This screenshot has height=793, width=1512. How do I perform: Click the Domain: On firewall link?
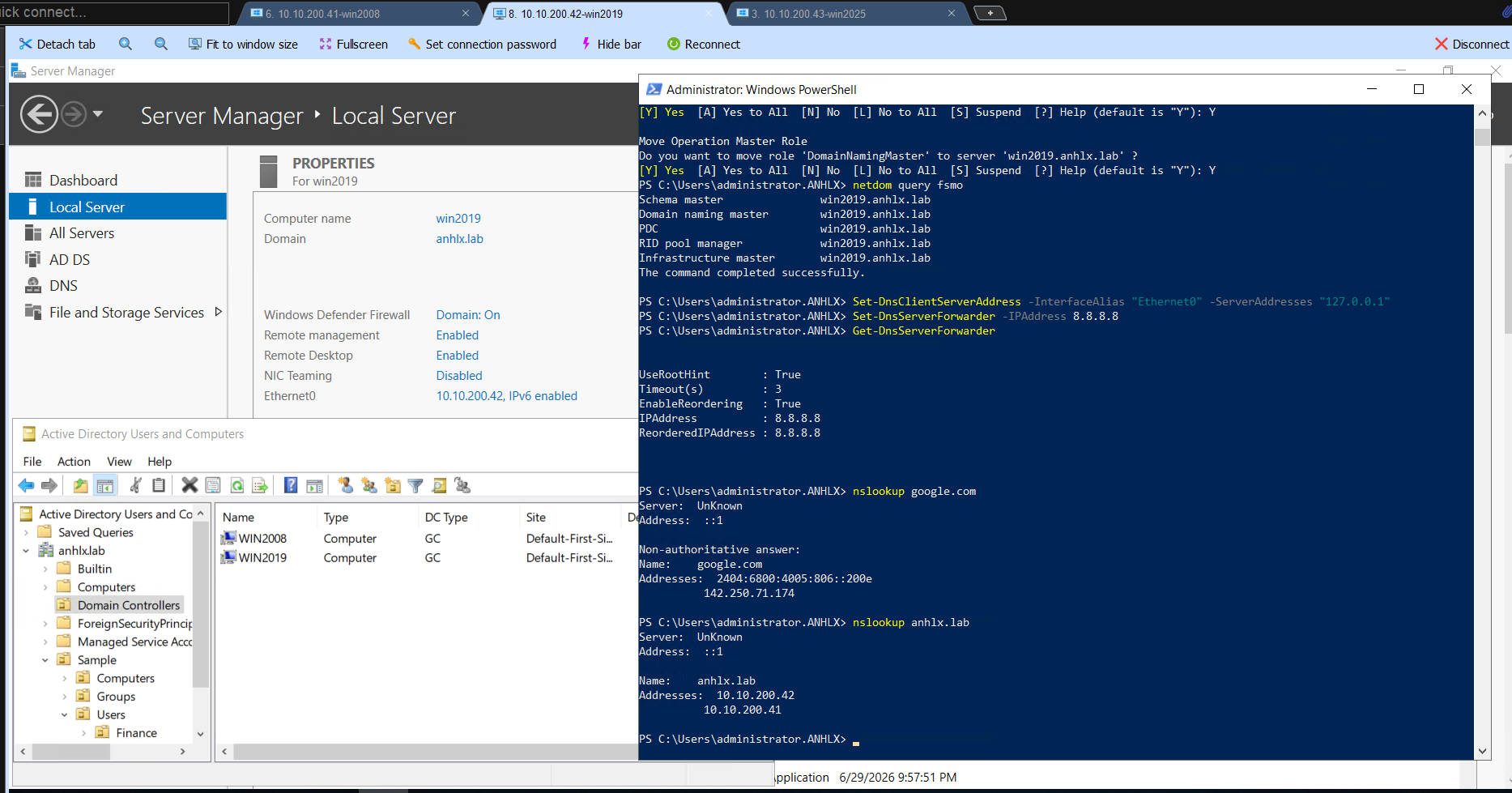click(468, 314)
